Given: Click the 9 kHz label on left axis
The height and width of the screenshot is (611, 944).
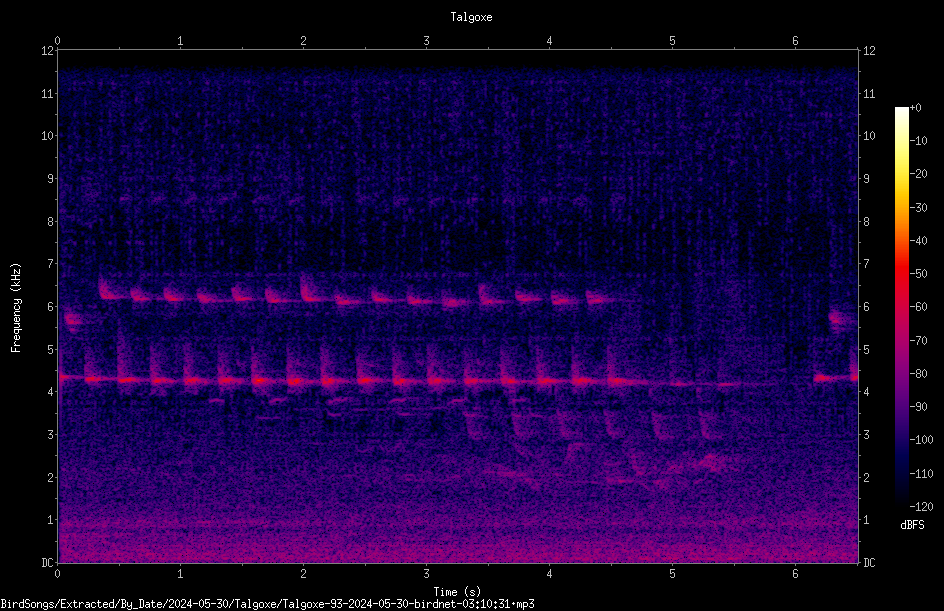Looking at the screenshot, I should pos(51,179).
